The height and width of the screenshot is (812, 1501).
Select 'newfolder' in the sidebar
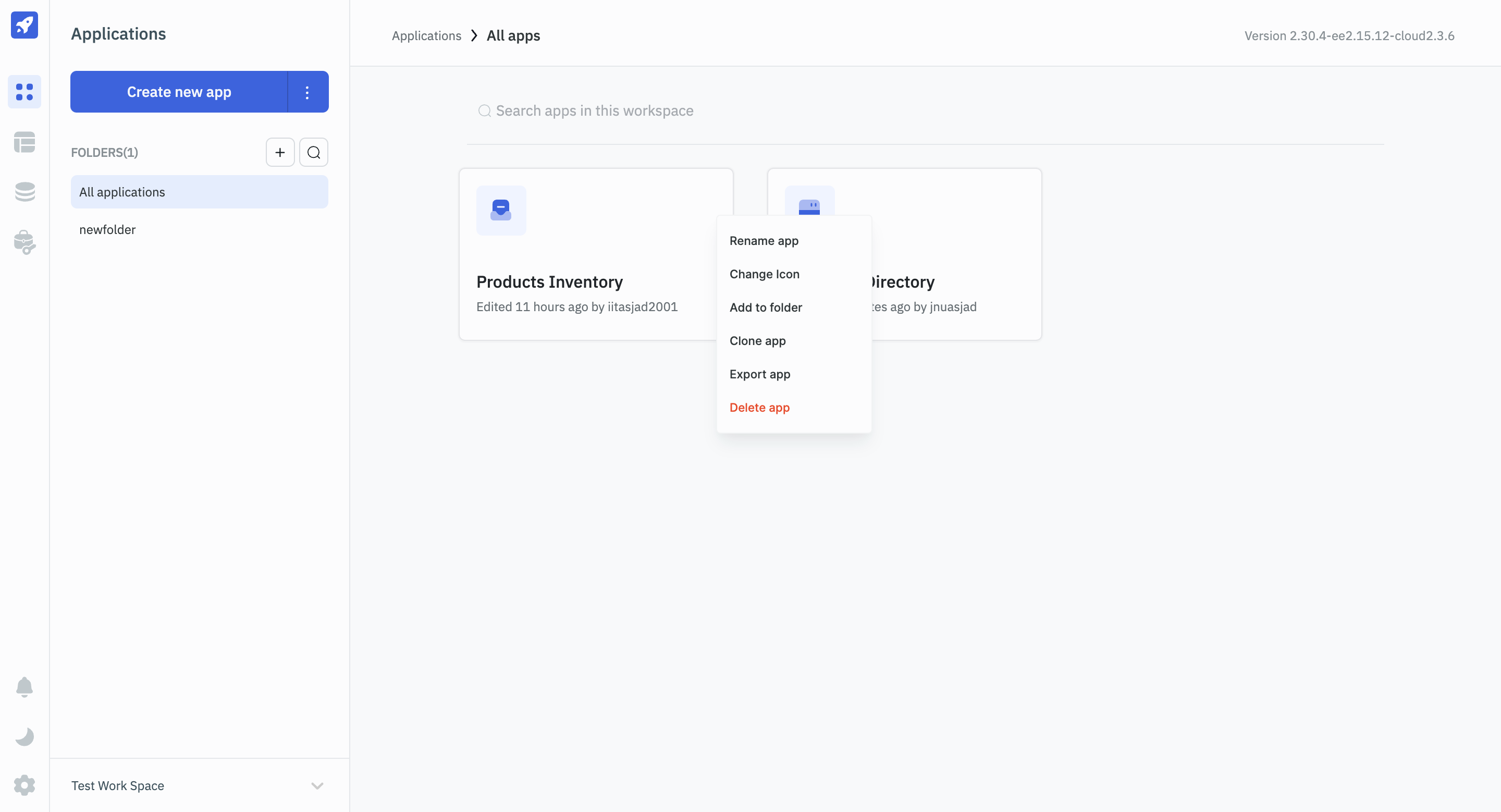pos(108,229)
